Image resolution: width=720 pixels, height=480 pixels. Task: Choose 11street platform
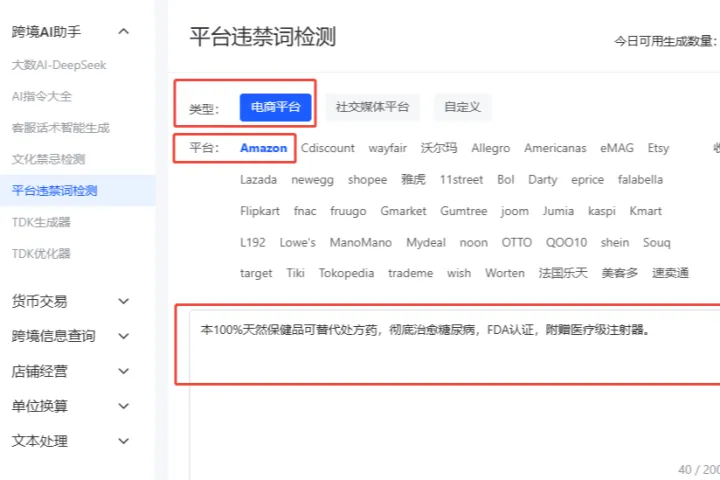461,180
